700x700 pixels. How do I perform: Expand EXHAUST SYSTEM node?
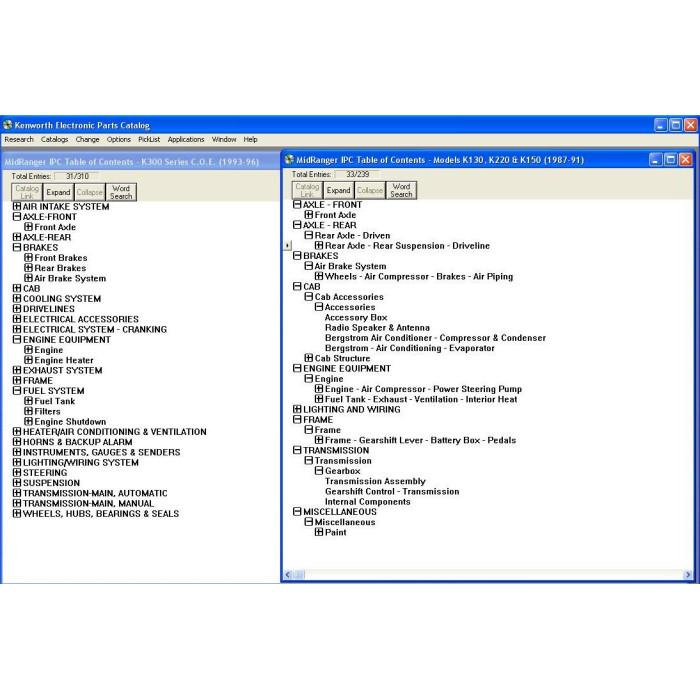point(17,370)
